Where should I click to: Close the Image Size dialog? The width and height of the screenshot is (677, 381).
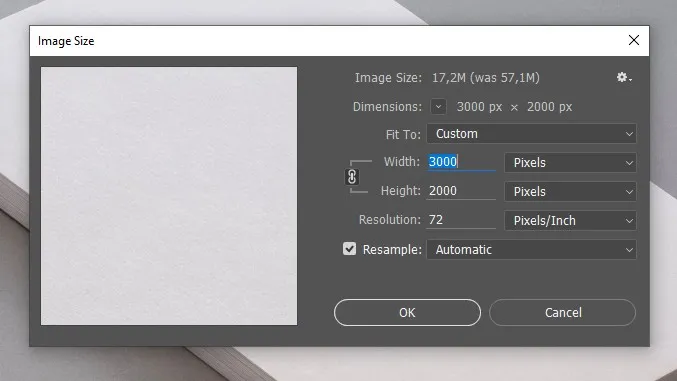coord(634,40)
